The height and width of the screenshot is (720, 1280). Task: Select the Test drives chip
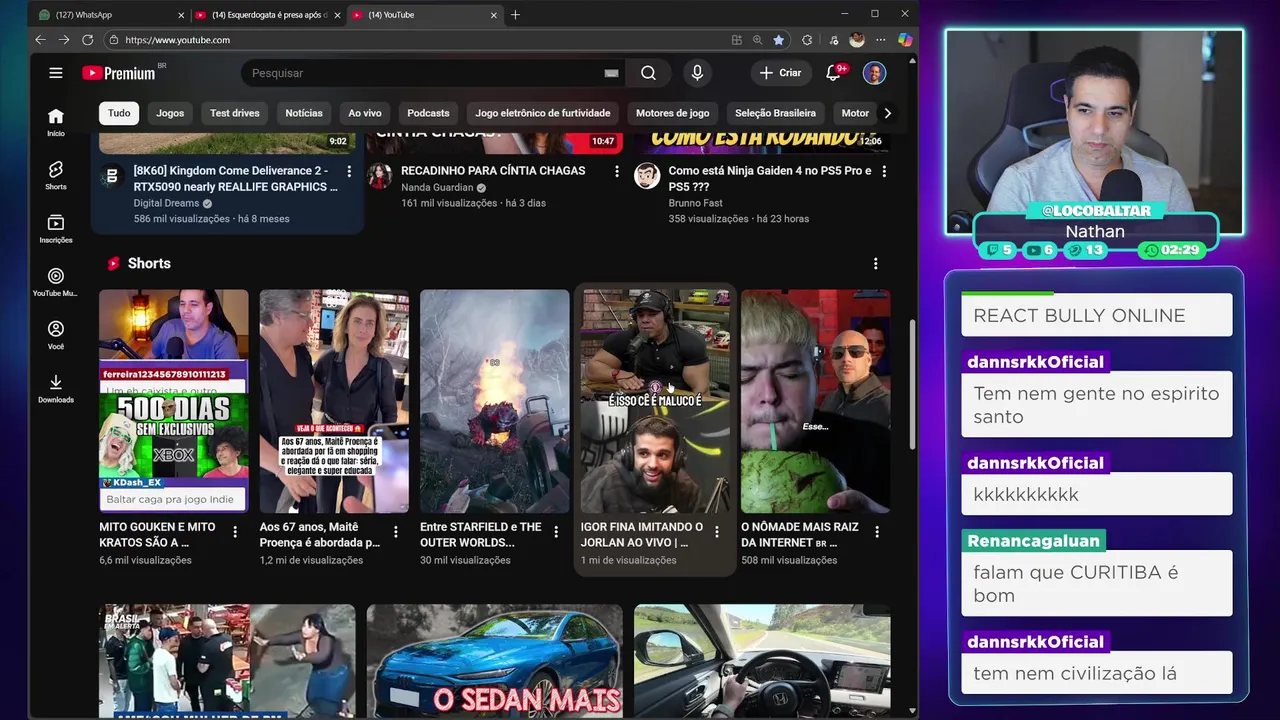[235, 113]
